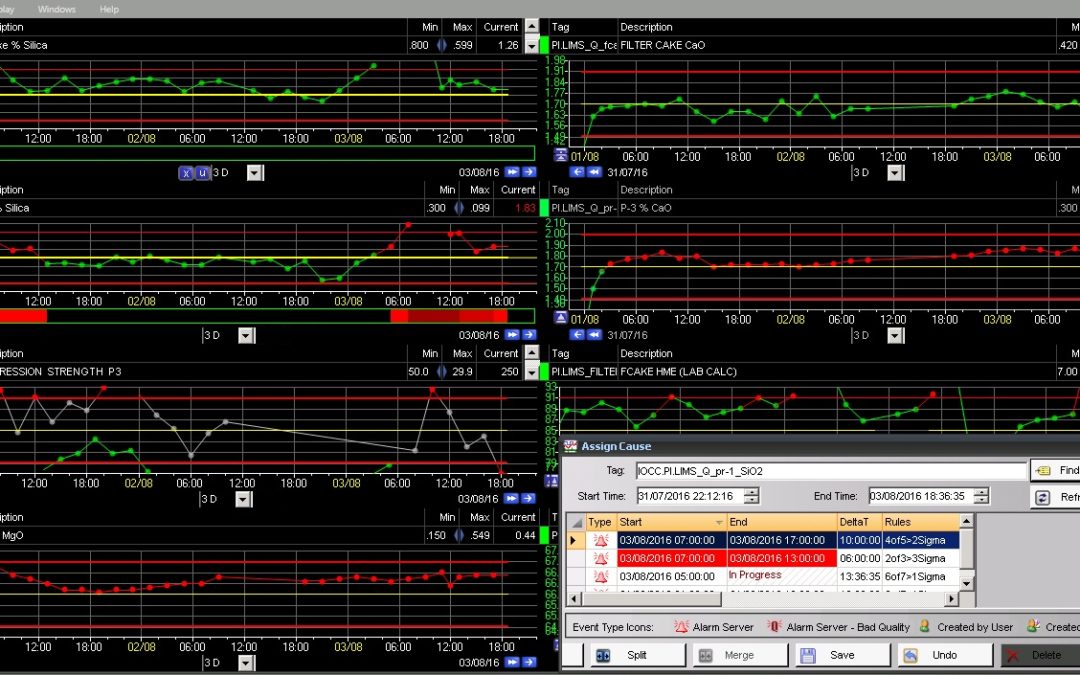
Task: Open the 3 D dropdown under FILTER CAKE CaO chart
Action: click(x=895, y=173)
